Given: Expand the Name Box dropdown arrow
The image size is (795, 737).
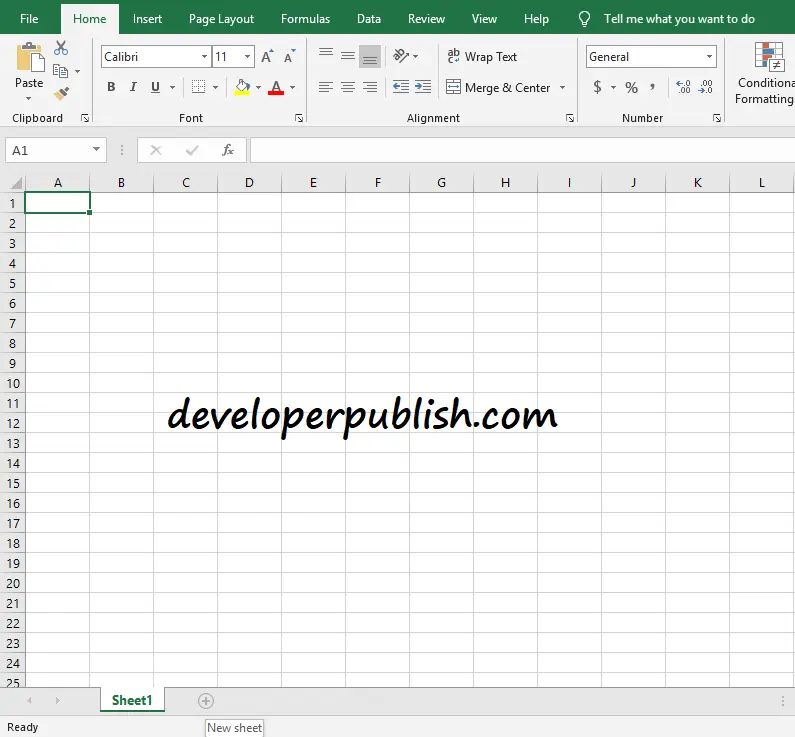Looking at the screenshot, I should click(x=96, y=150).
